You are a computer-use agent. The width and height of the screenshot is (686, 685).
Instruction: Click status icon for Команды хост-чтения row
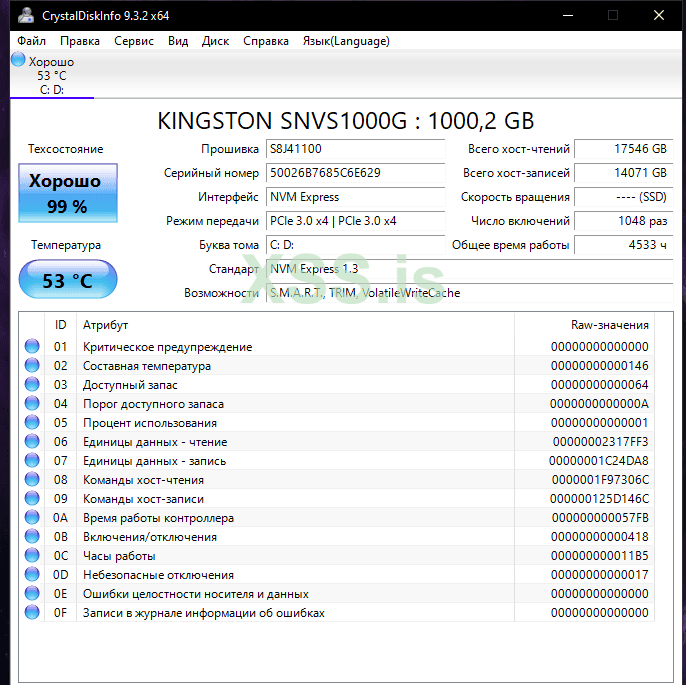tap(32, 480)
